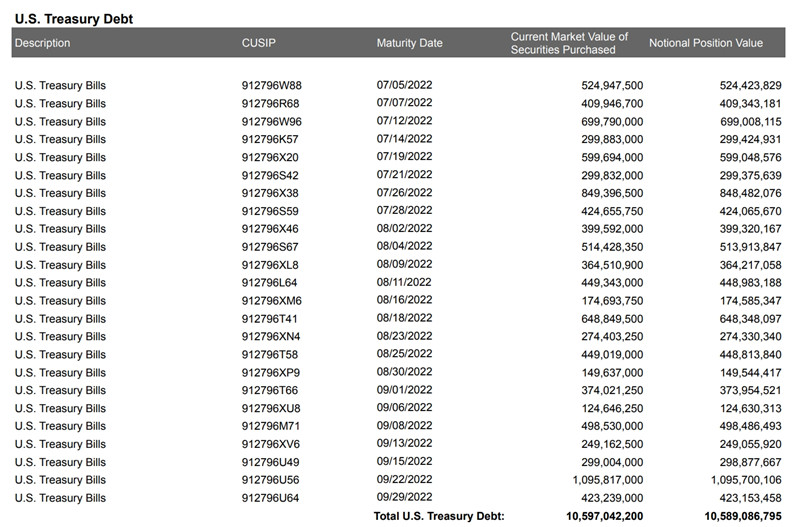Click the U.S. Treasury Debt title
This screenshot has height=527, width=800.
coord(73,19)
